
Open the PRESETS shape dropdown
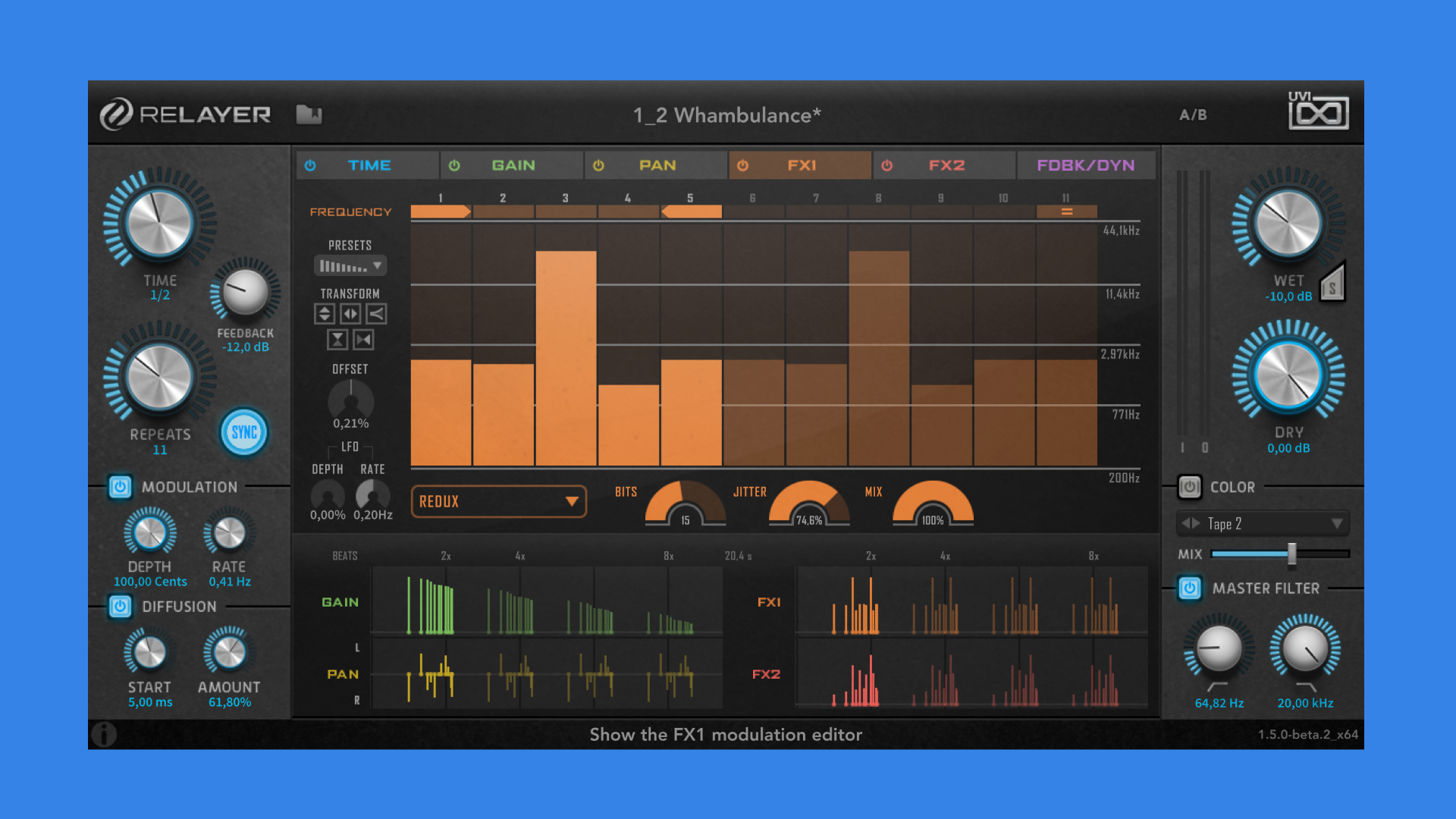[350, 266]
